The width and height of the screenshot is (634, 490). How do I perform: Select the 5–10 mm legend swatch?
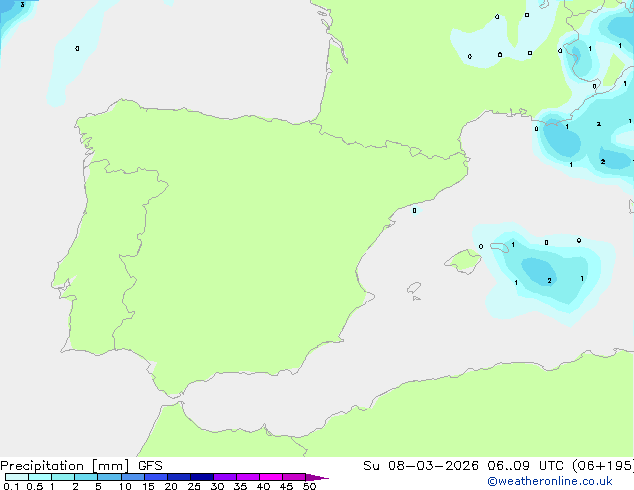click(109, 477)
